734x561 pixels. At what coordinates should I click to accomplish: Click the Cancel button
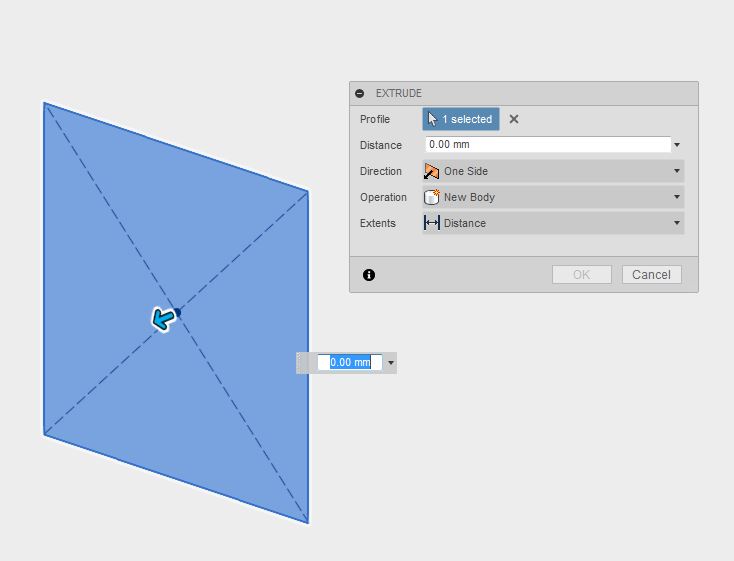652,274
